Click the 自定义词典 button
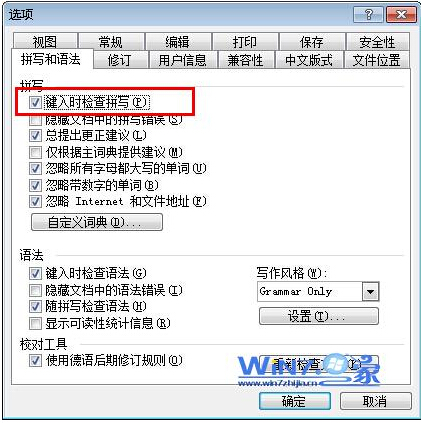The image size is (421, 423). (97, 222)
